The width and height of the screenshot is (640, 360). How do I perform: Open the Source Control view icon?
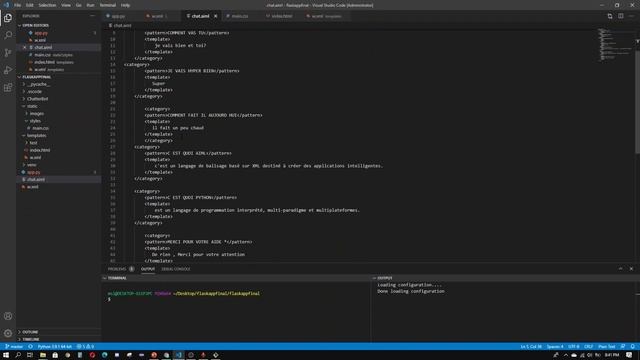click(8, 53)
